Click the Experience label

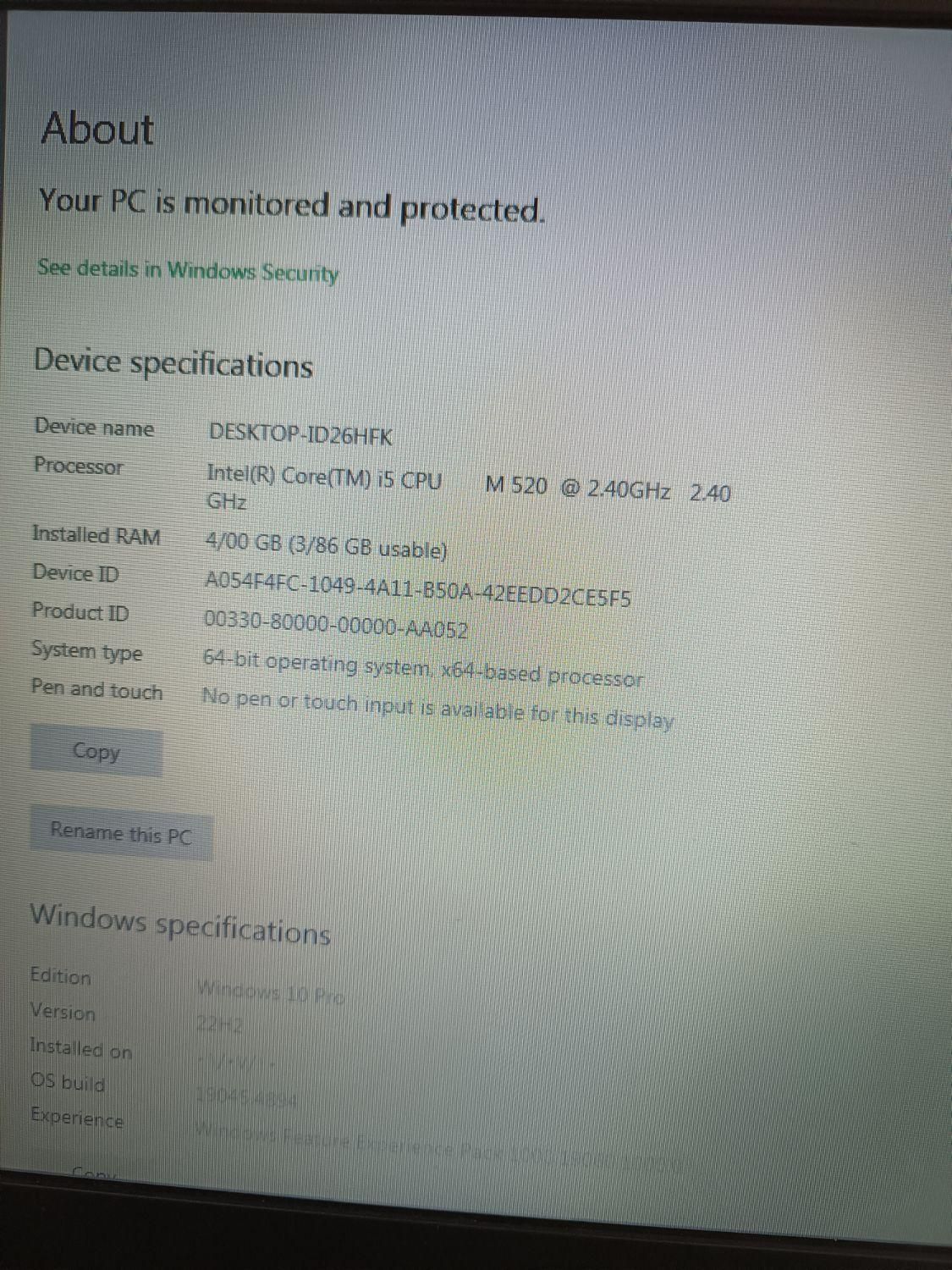pos(76,1118)
